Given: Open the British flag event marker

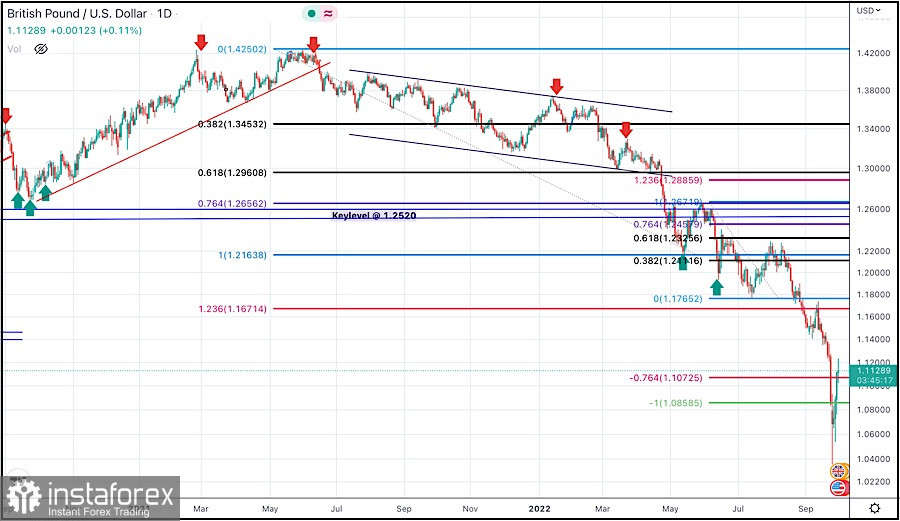Looking at the screenshot, I should 838,472.
